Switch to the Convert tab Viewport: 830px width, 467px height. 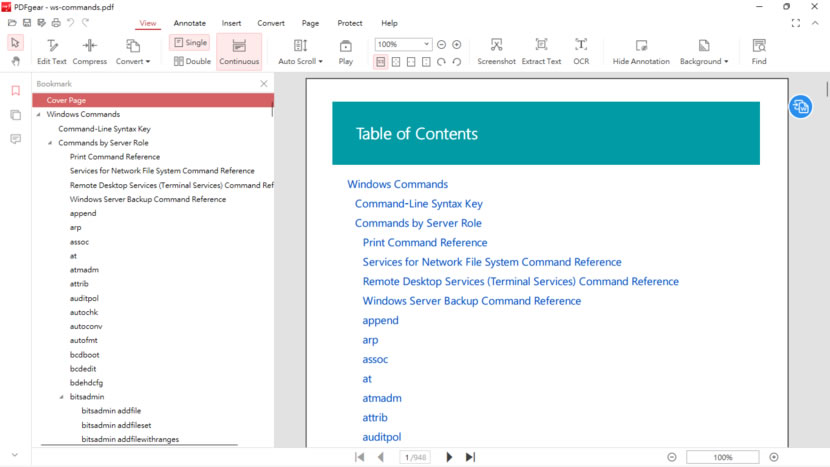tap(271, 23)
